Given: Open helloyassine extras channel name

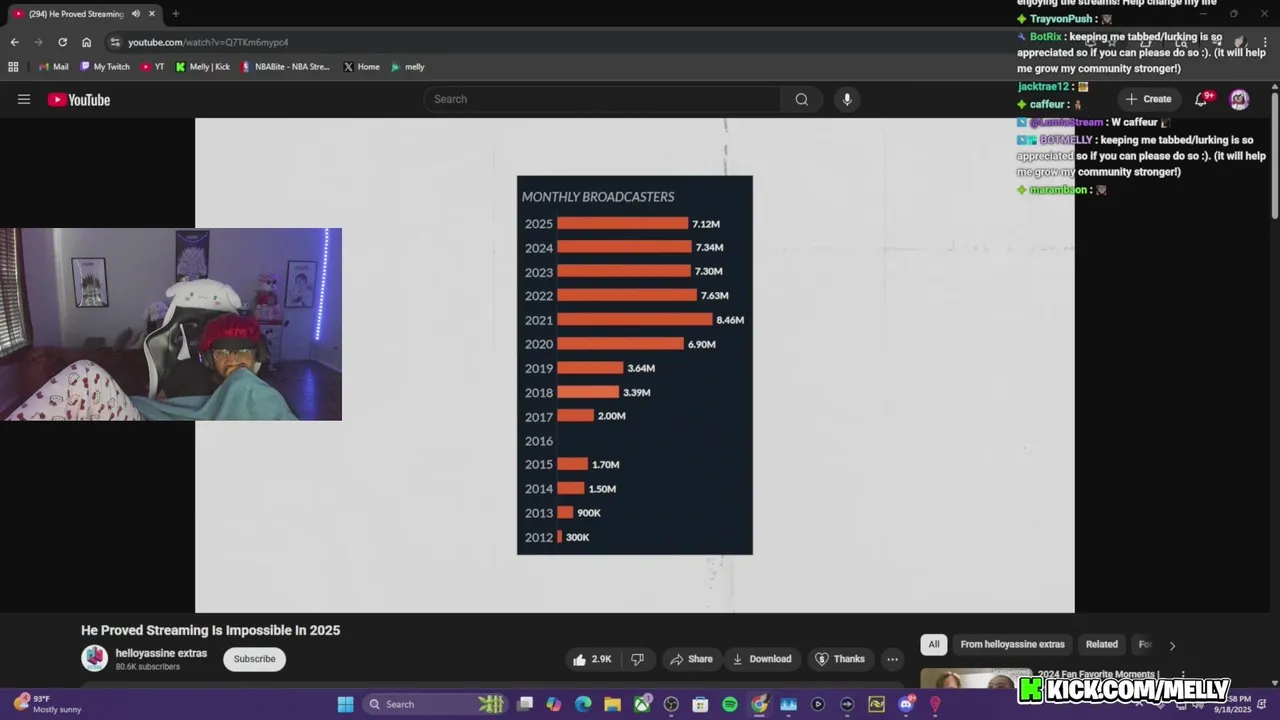Looking at the screenshot, I should tap(161, 653).
